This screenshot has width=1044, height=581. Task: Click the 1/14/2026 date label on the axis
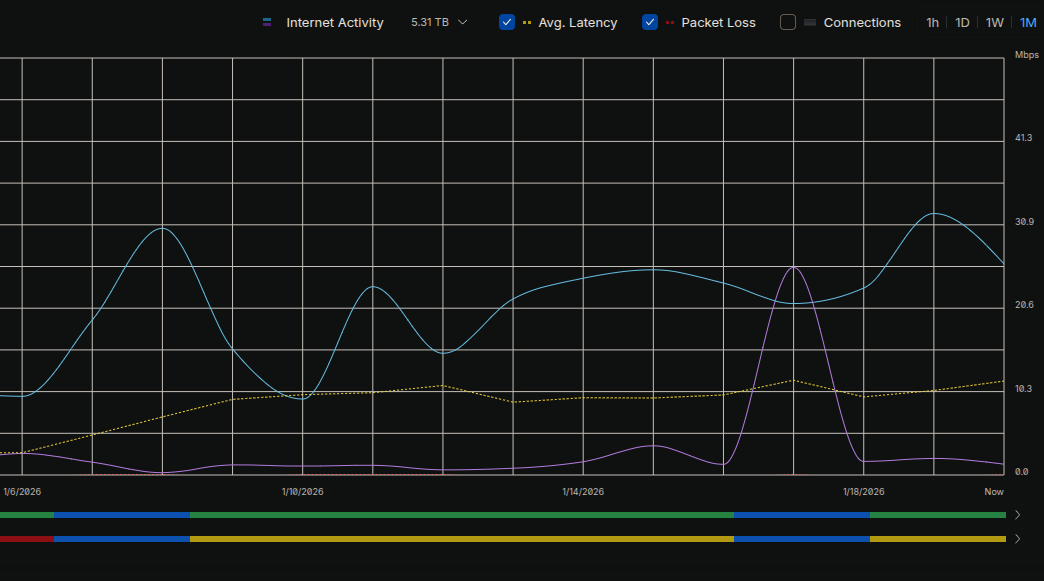click(x=582, y=491)
